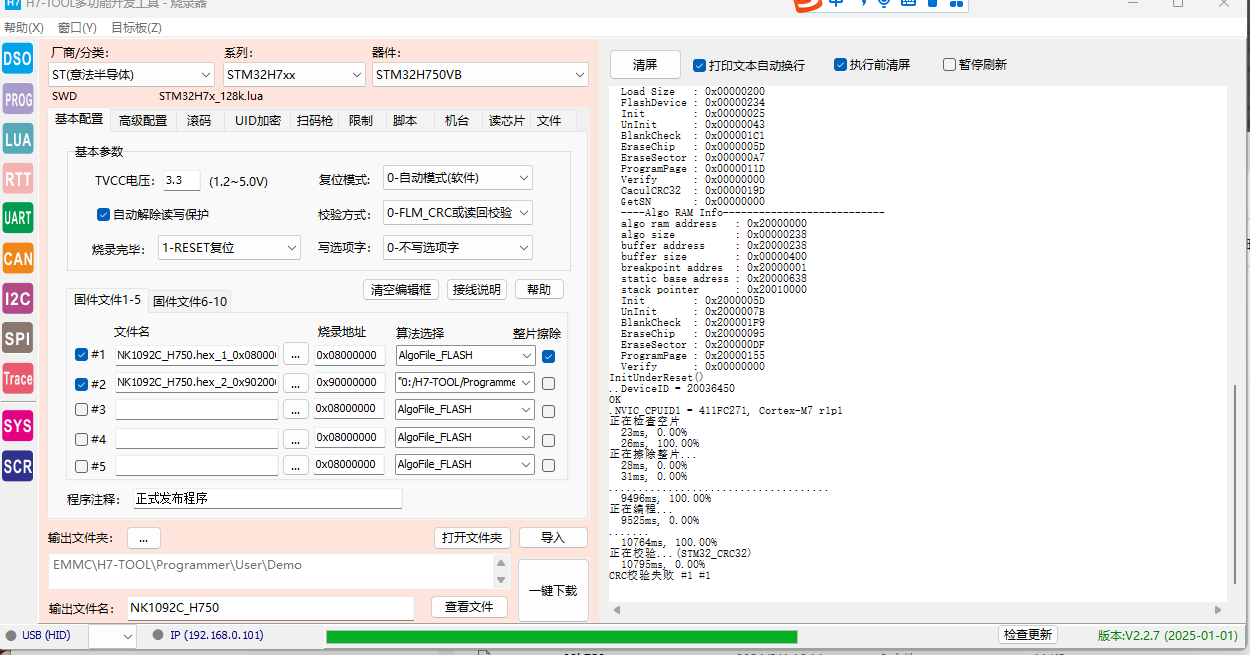The image size is (1250, 655).
Task: Open the 厂商/分类 vendor dropdown
Action: pyautogui.click(x=132, y=75)
